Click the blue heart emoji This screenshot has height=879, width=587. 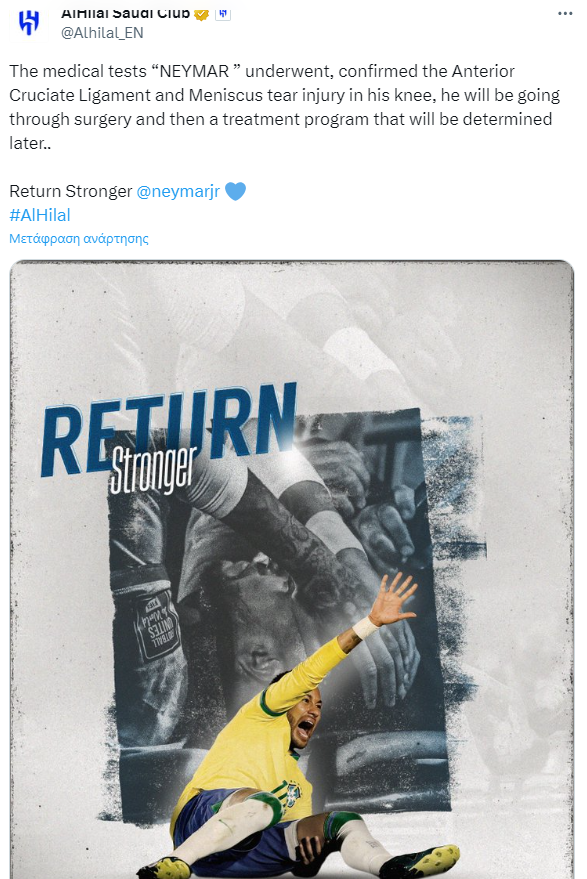point(235,191)
